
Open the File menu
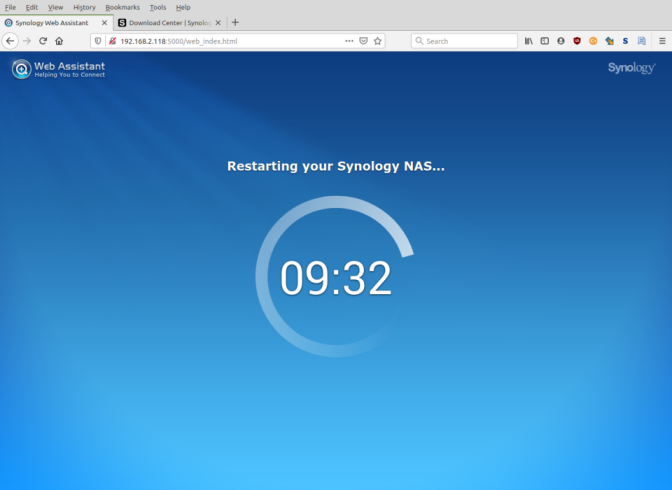10,7
